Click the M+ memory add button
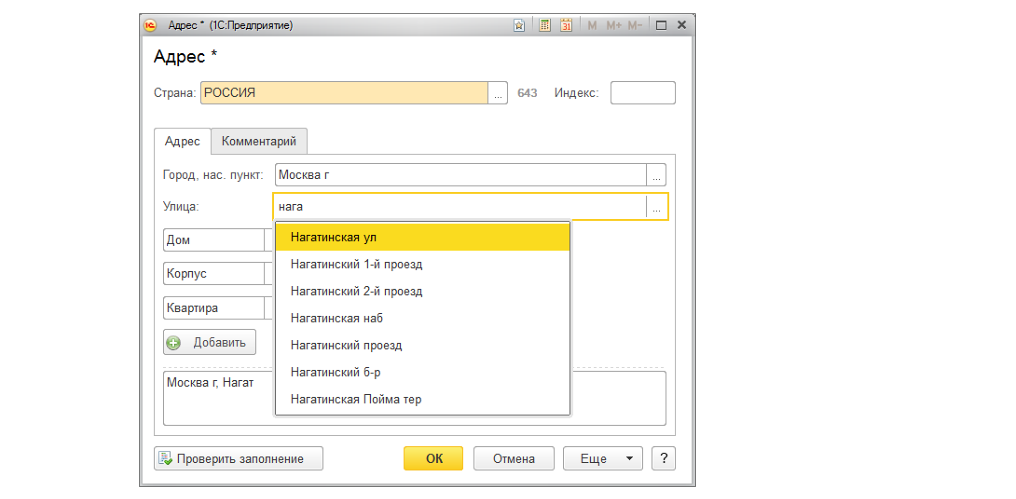This screenshot has width=1016, height=499. tap(613, 26)
